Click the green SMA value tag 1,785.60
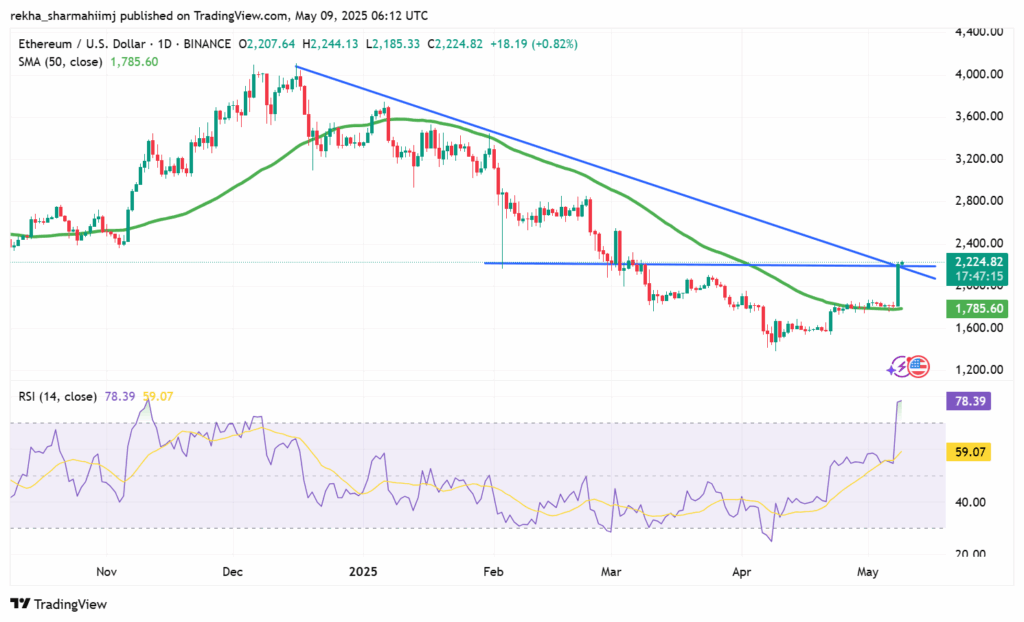This screenshot has height=622, width=1024. tap(976, 309)
